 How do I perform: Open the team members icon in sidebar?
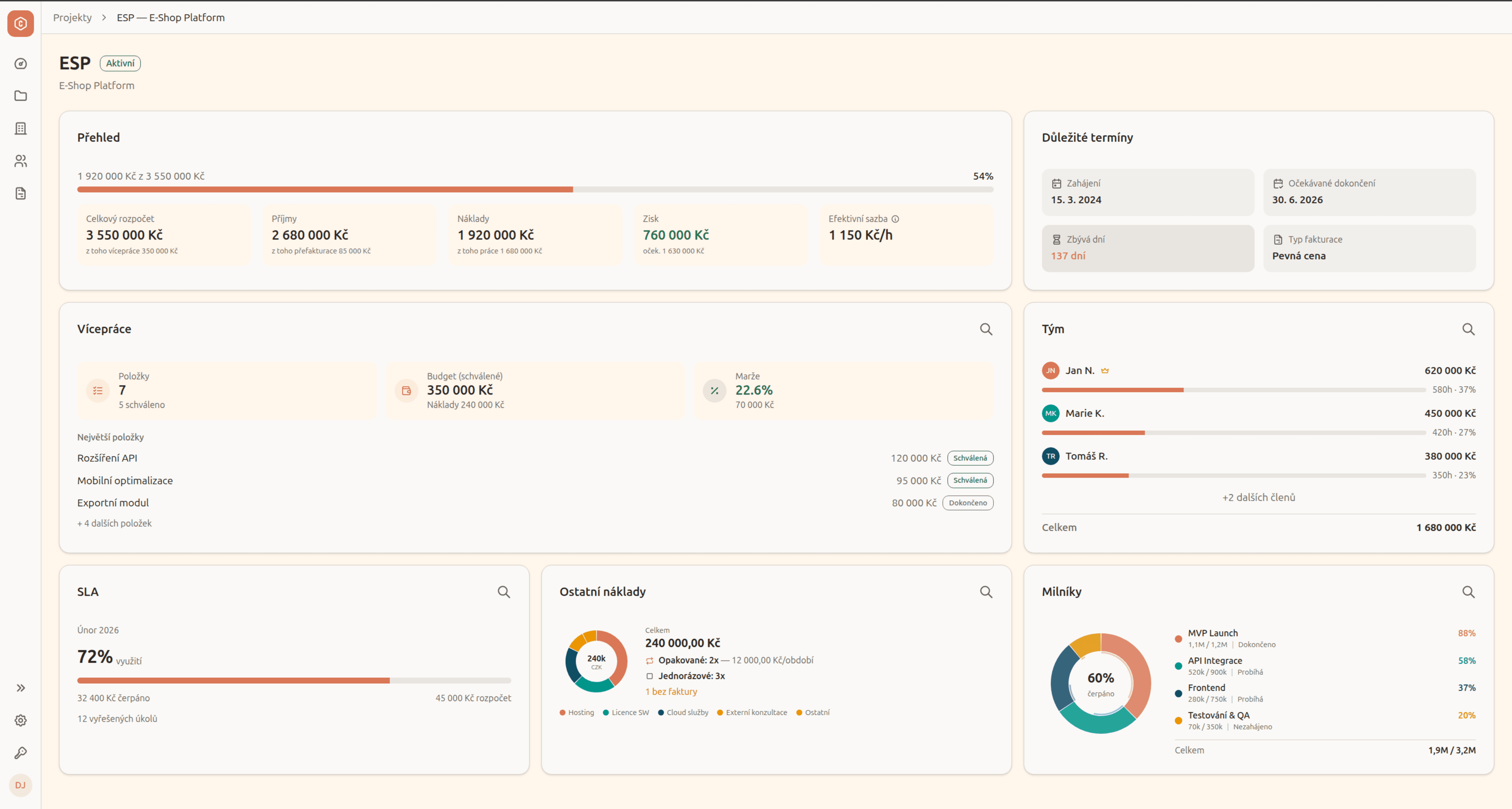click(21, 161)
